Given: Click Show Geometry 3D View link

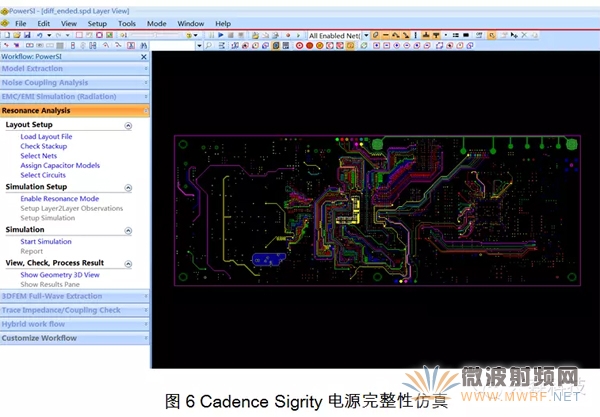Looking at the screenshot, I should (60, 275).
